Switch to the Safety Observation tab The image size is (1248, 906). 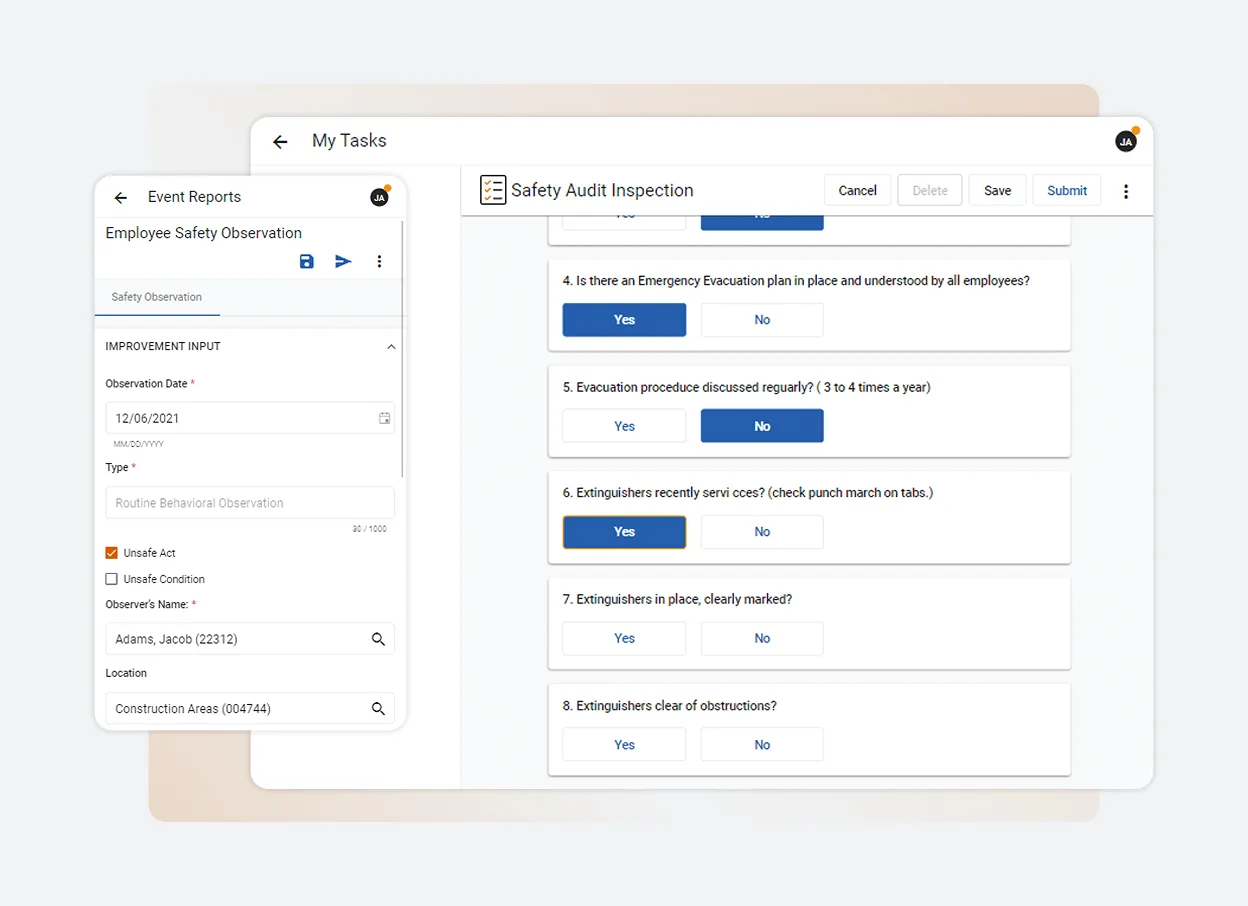[157, 297]
